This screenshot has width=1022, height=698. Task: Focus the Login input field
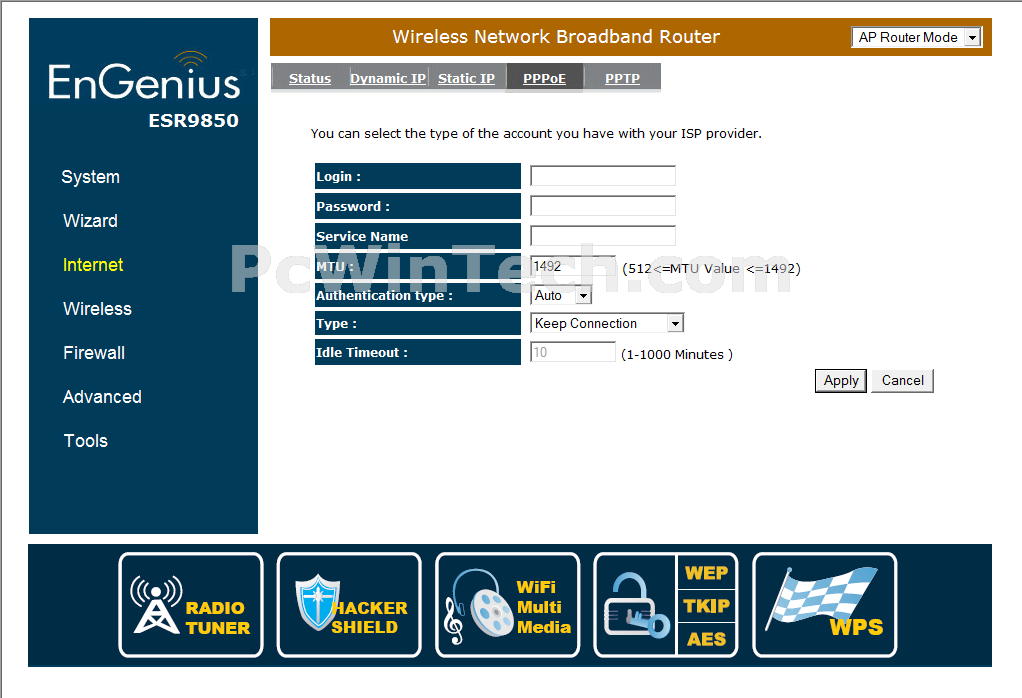pos(603,176)
